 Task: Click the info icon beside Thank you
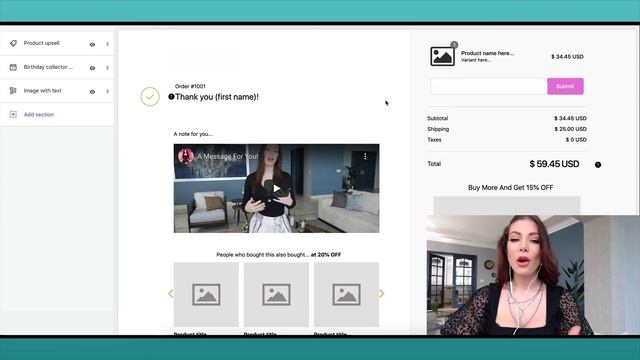171,97
